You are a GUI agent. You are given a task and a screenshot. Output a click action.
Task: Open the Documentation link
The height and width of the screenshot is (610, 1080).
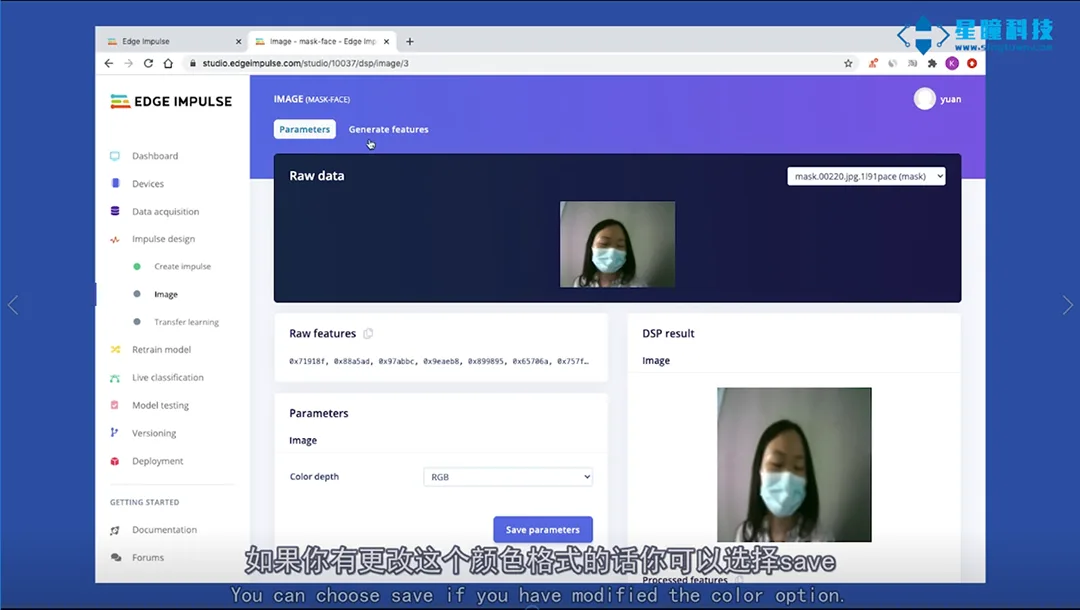pyautogui.click(x=164, y=529)
